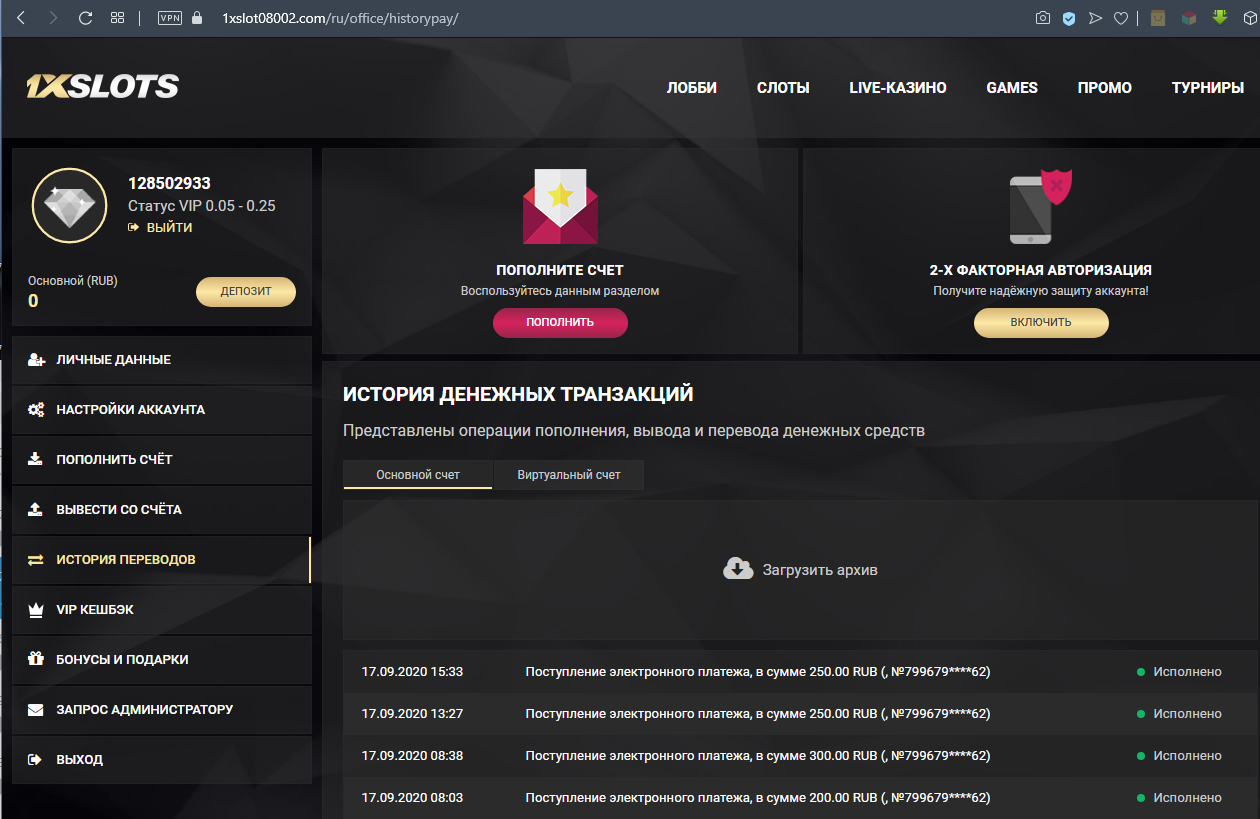1260x819 pixels.
Task: Select the Основной счет tab
Action: coord(417,475)
